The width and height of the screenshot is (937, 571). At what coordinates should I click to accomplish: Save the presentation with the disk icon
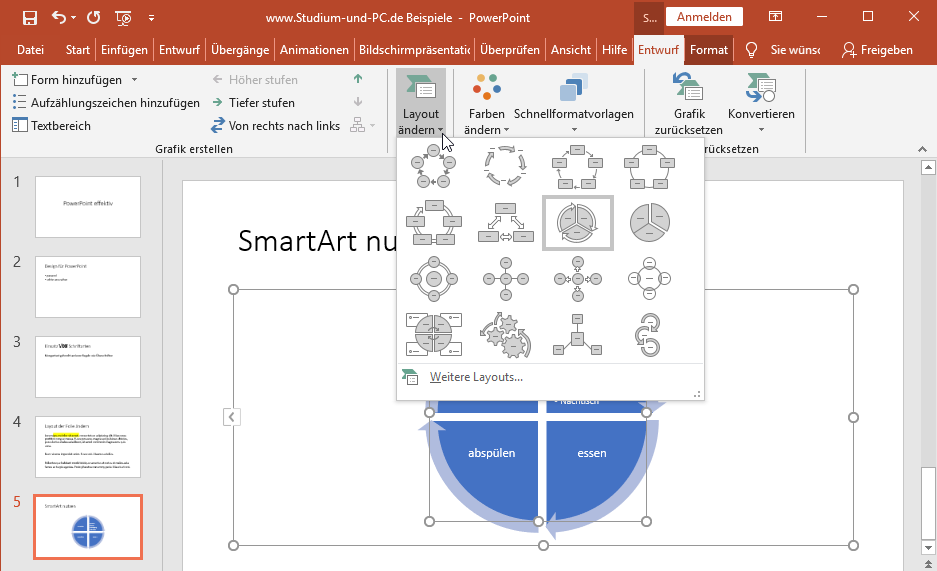click(x=29, y=17)
